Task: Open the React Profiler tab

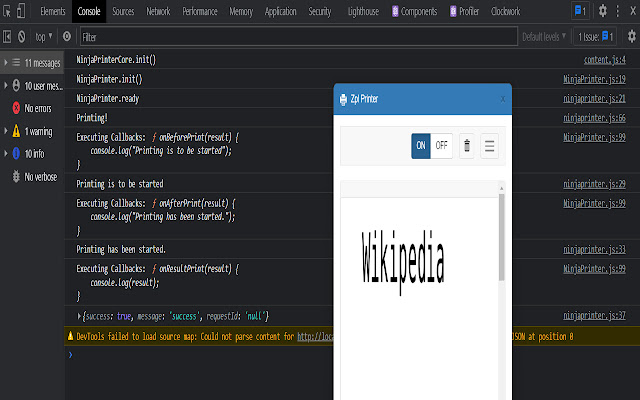Action: coord(464,11)
